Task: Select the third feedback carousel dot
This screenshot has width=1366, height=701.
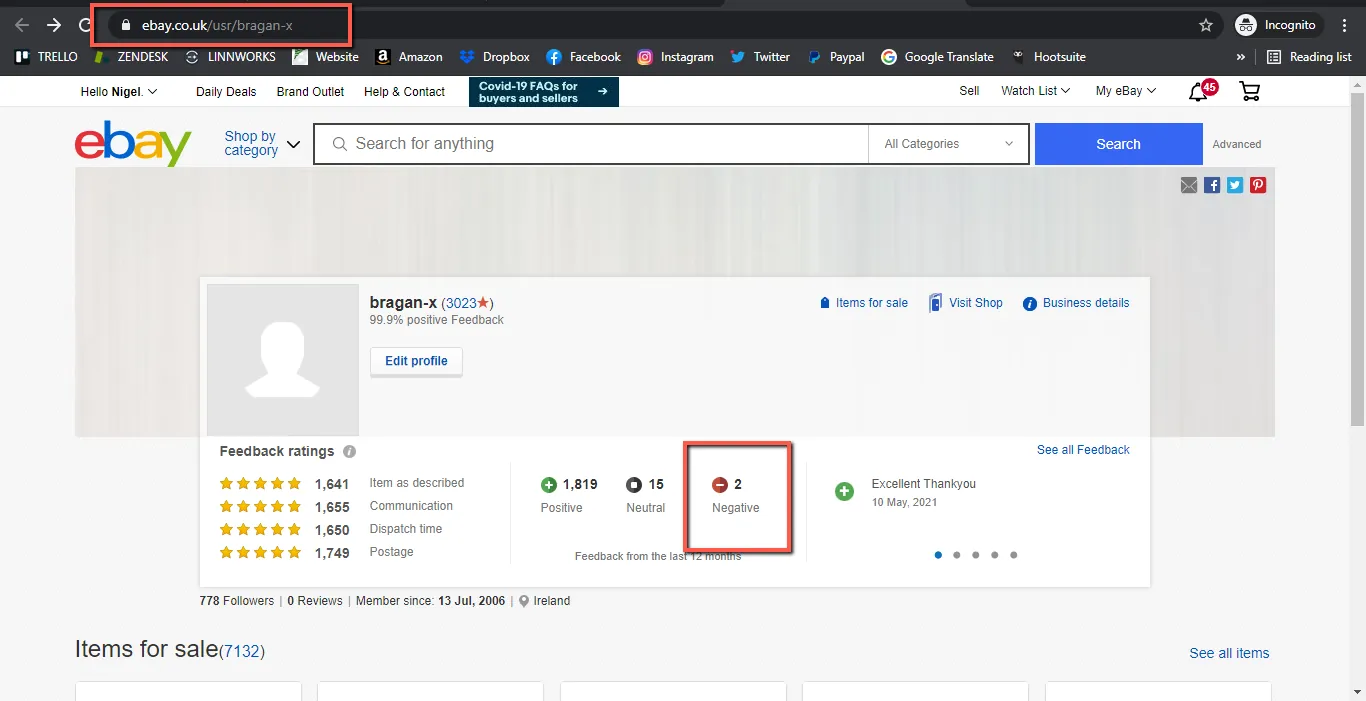Action: [976, 555]
